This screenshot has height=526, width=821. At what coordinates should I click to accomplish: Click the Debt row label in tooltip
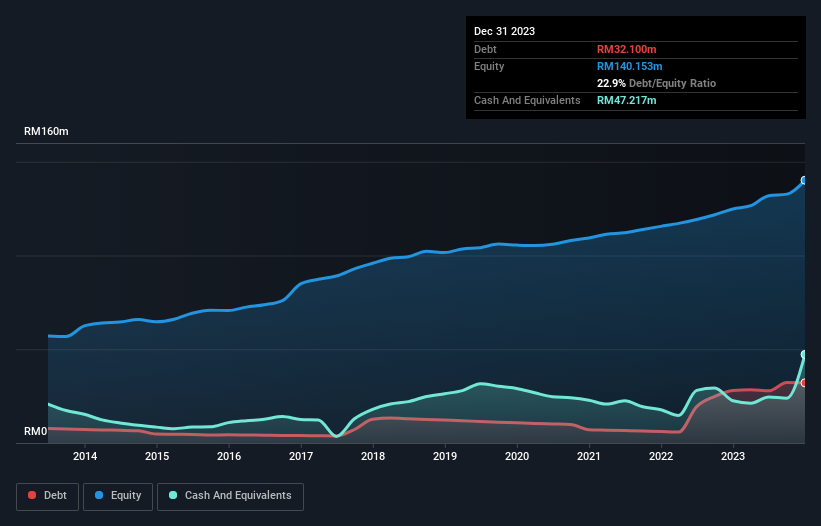point(485,49)
